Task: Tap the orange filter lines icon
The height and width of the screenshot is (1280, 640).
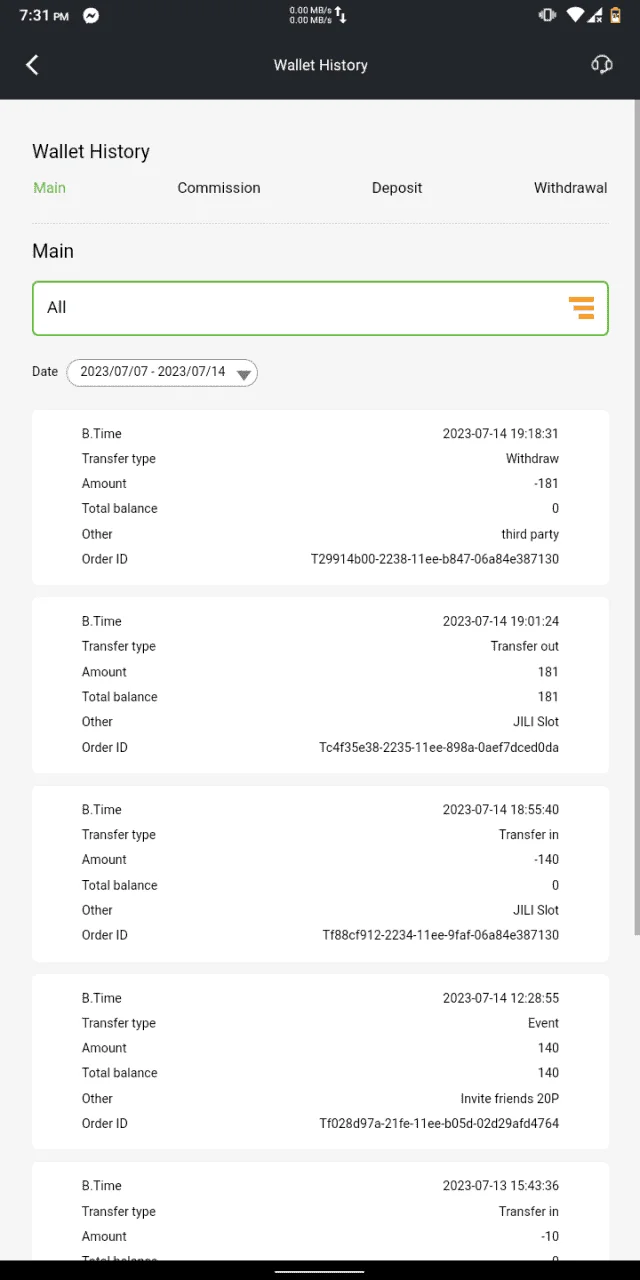Action: coord(581,308)
